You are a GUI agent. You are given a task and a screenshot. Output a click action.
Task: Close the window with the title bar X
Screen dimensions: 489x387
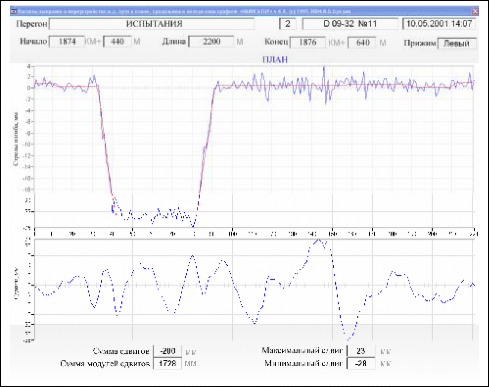pos(475,11)
